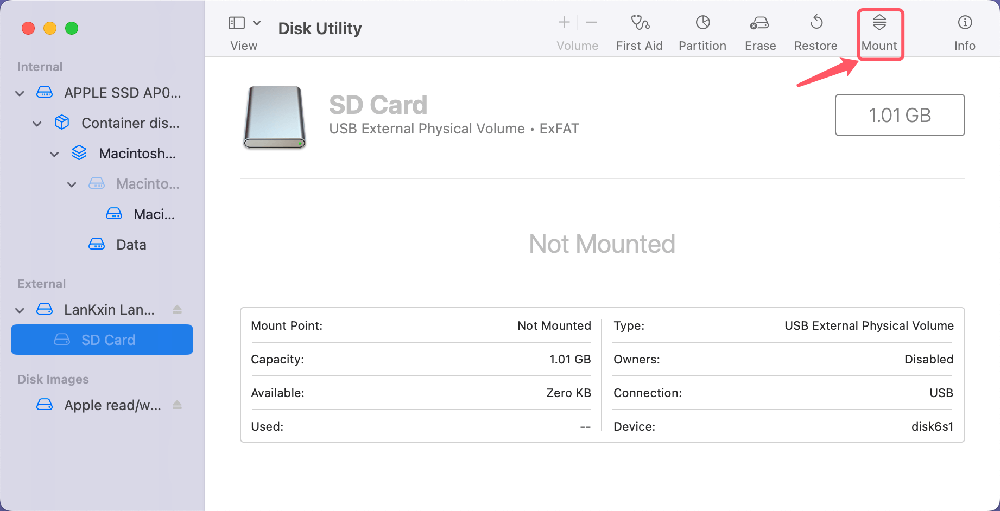
Task: Click the External section header
Action: (x=41, y=284)
